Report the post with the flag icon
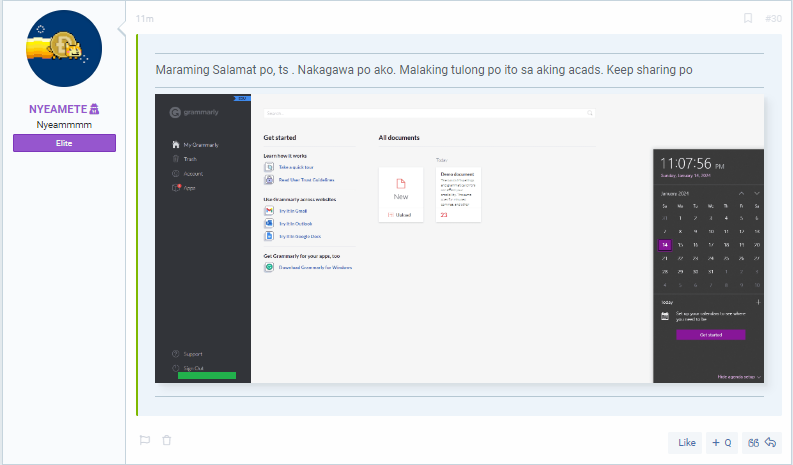Screen dimensions: 793x465 pyautogui.click(x=145, y=440)
